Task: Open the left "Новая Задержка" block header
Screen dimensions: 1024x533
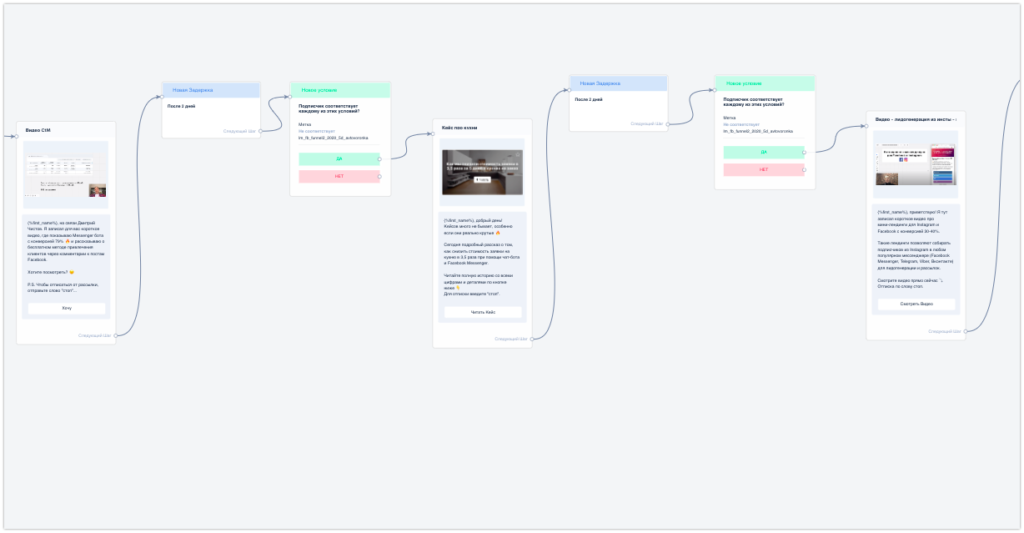Action: pos(211,90)
